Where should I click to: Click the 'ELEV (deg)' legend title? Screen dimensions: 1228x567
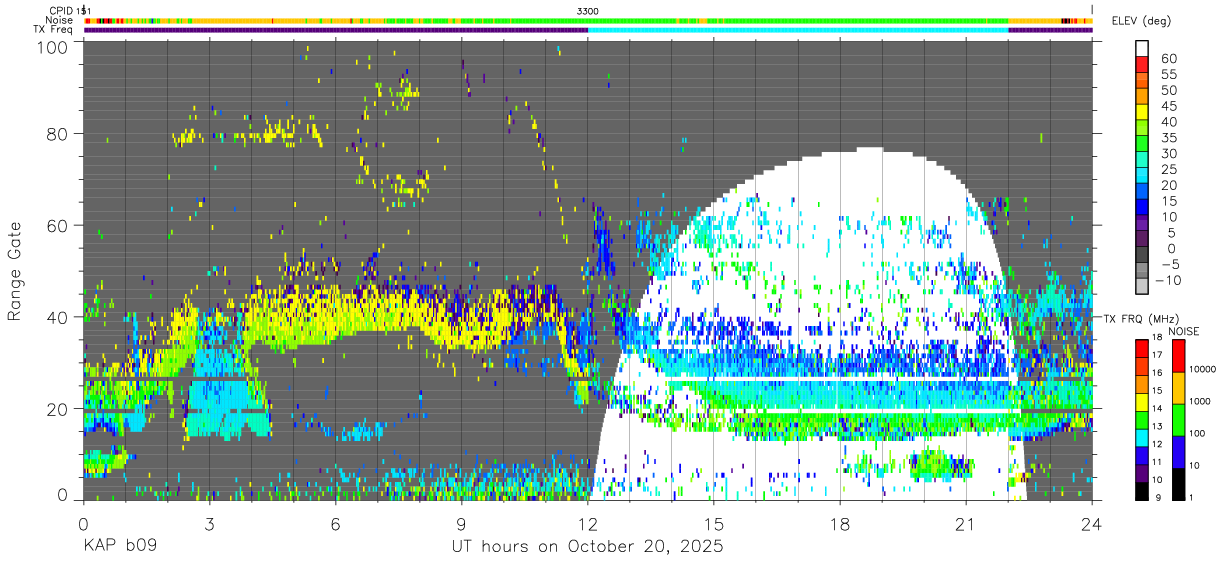coord(1142,20)
